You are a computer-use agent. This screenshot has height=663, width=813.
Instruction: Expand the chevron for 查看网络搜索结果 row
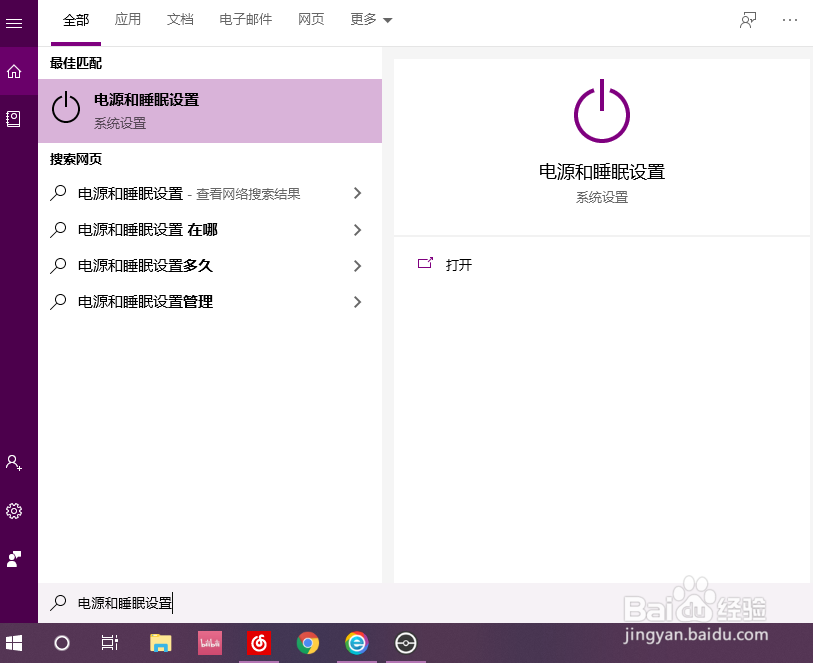coord(357,193)
